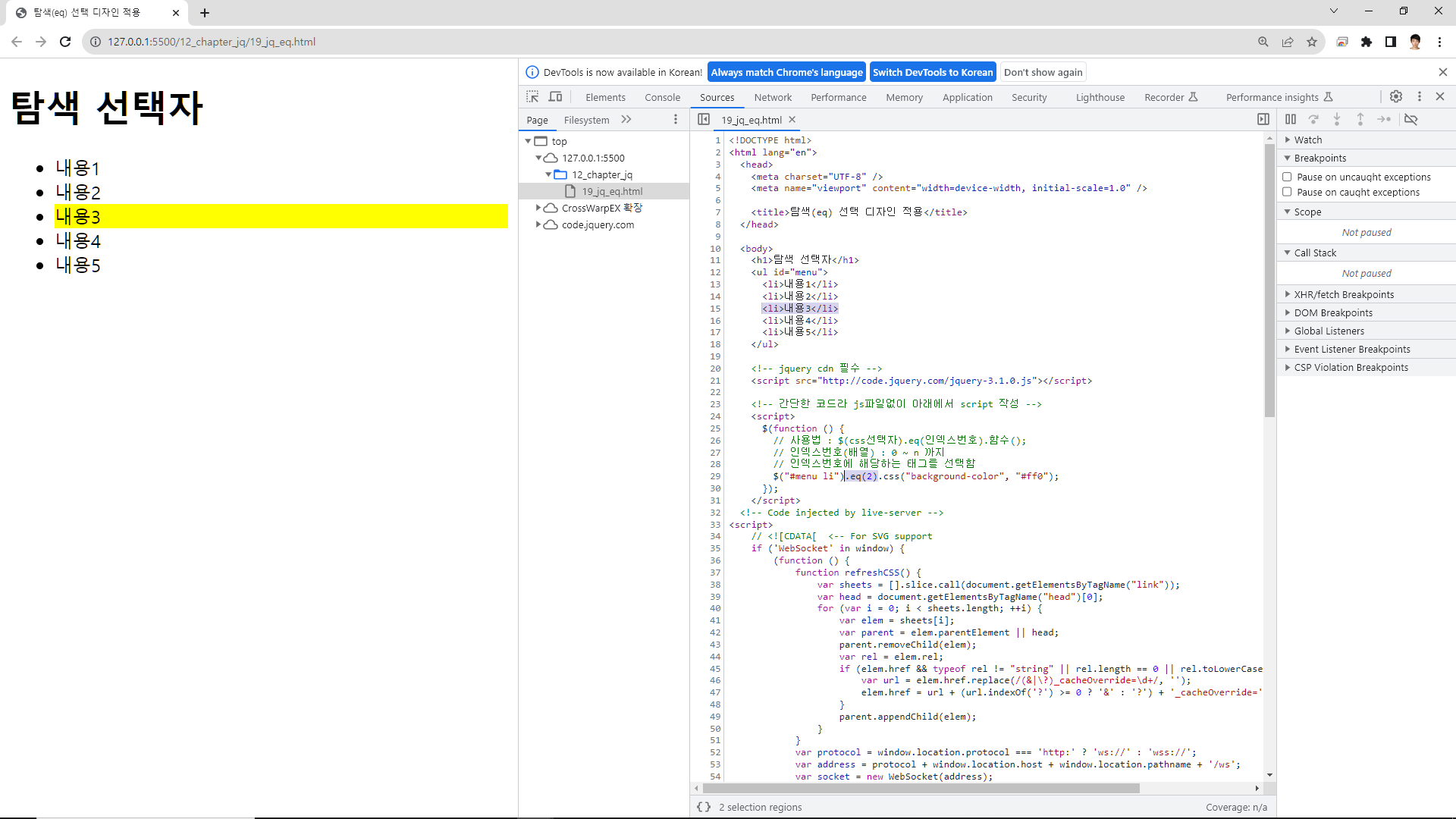Switch to the Console tab
The image size is (1456, 819).
pos(662,97)
